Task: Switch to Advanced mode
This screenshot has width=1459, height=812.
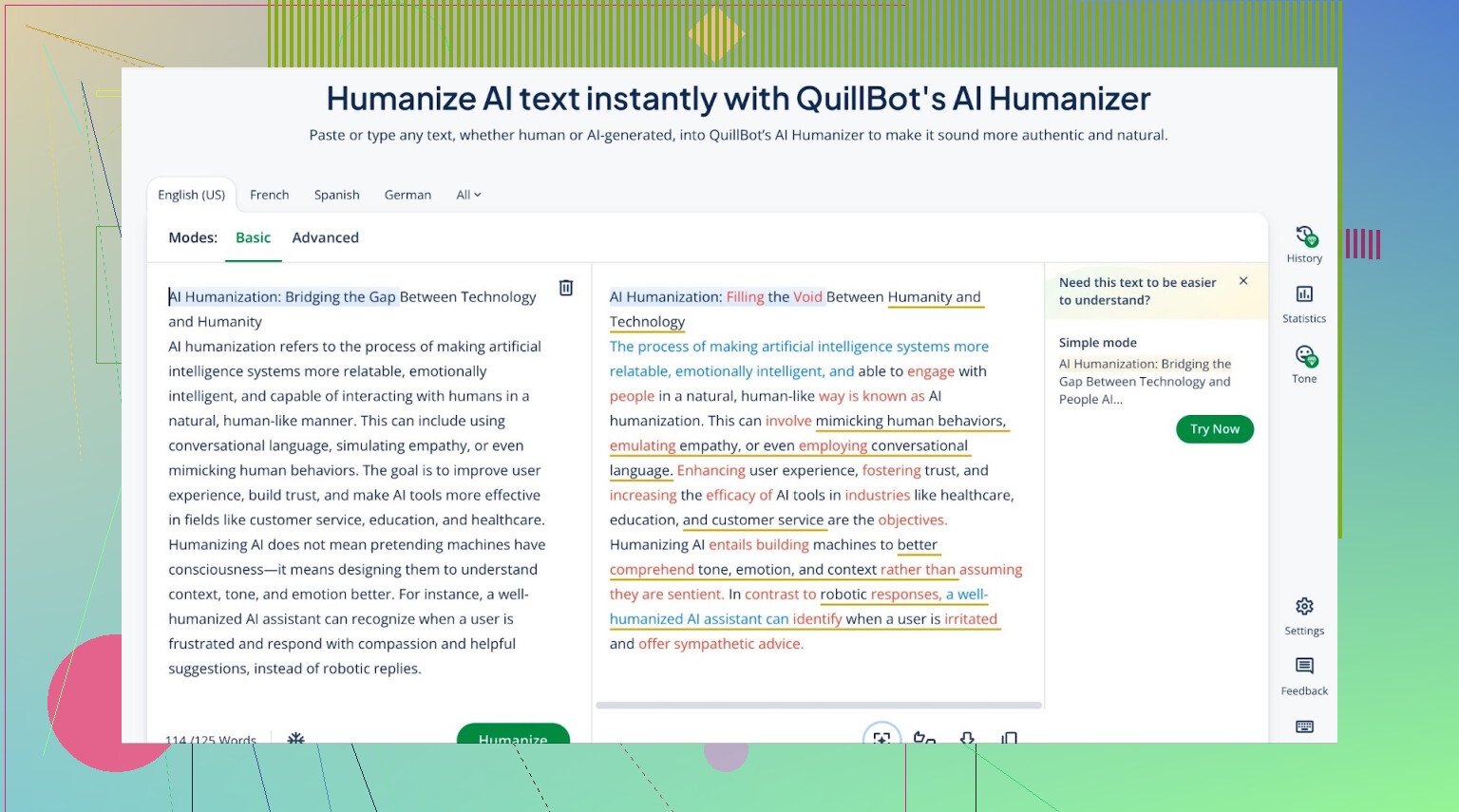Action: coord(325,237)
